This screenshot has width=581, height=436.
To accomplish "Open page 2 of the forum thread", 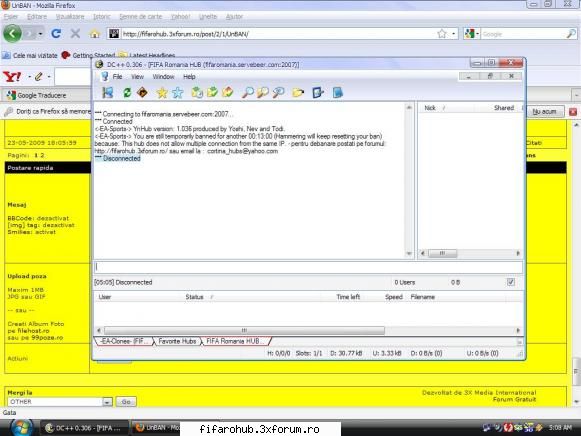I will pos(42,155).
